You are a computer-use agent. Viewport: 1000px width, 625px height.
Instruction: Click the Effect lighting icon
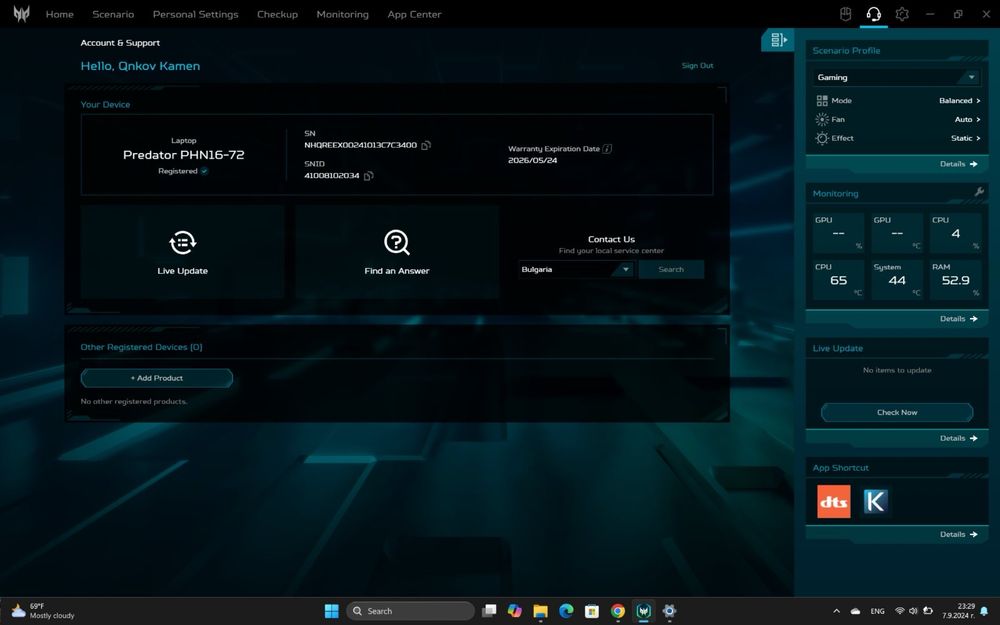pos(822,138)
